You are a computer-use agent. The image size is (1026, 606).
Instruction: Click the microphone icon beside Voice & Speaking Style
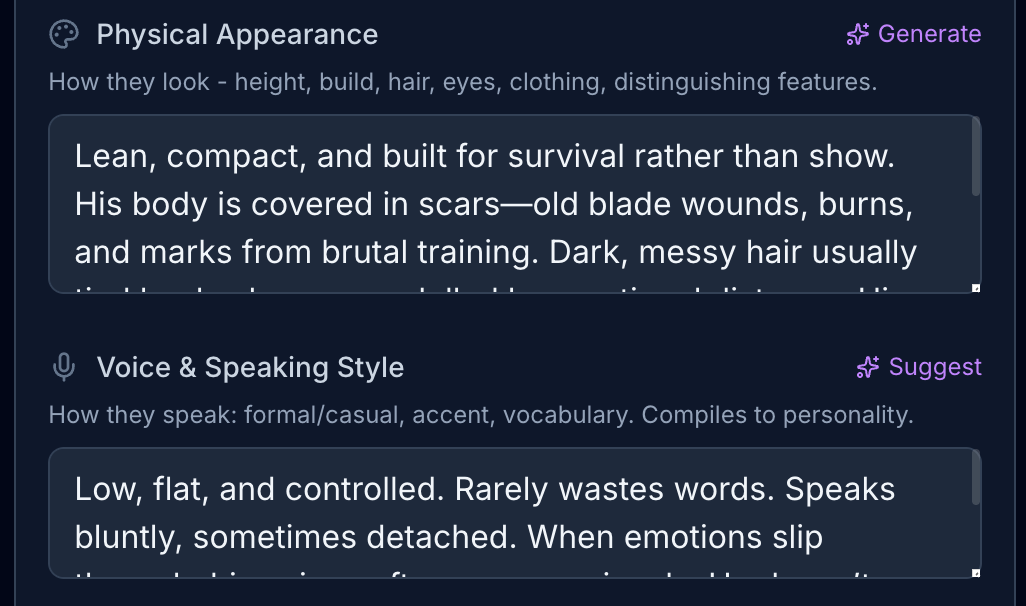(64, 368)
